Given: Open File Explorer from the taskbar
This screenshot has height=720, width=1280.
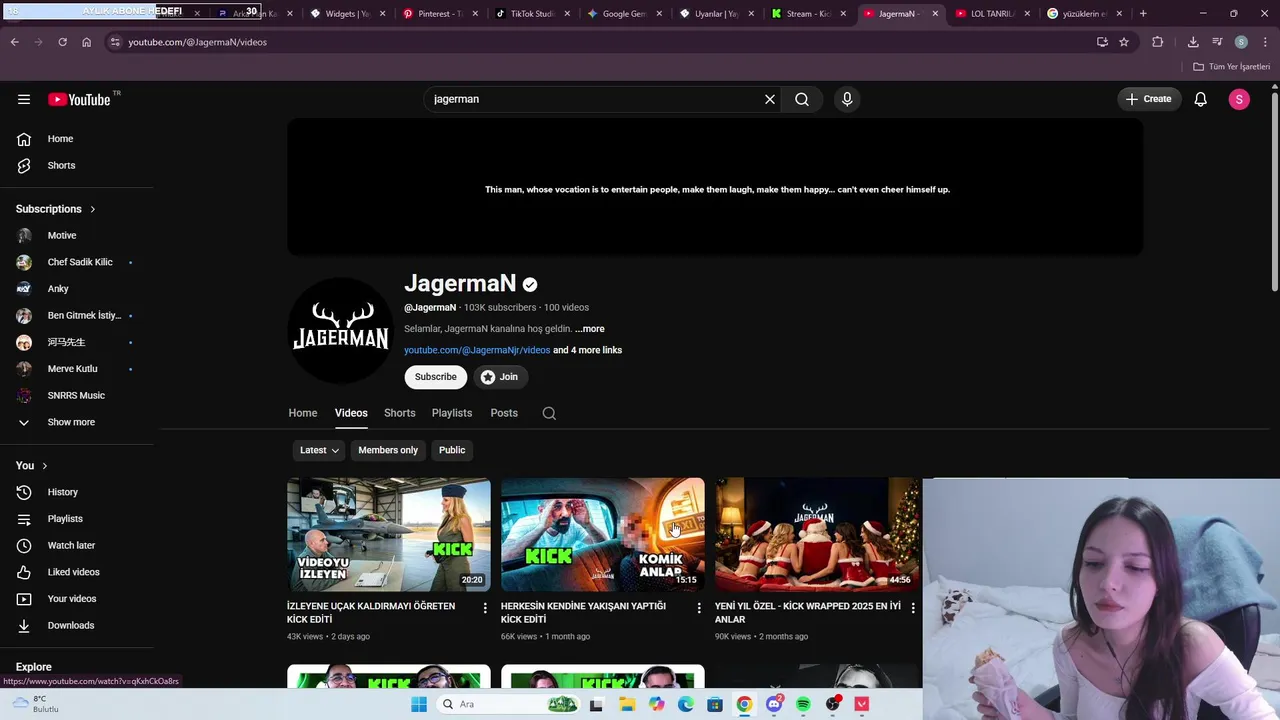Looking at the screenshot, I should [627, 704].
